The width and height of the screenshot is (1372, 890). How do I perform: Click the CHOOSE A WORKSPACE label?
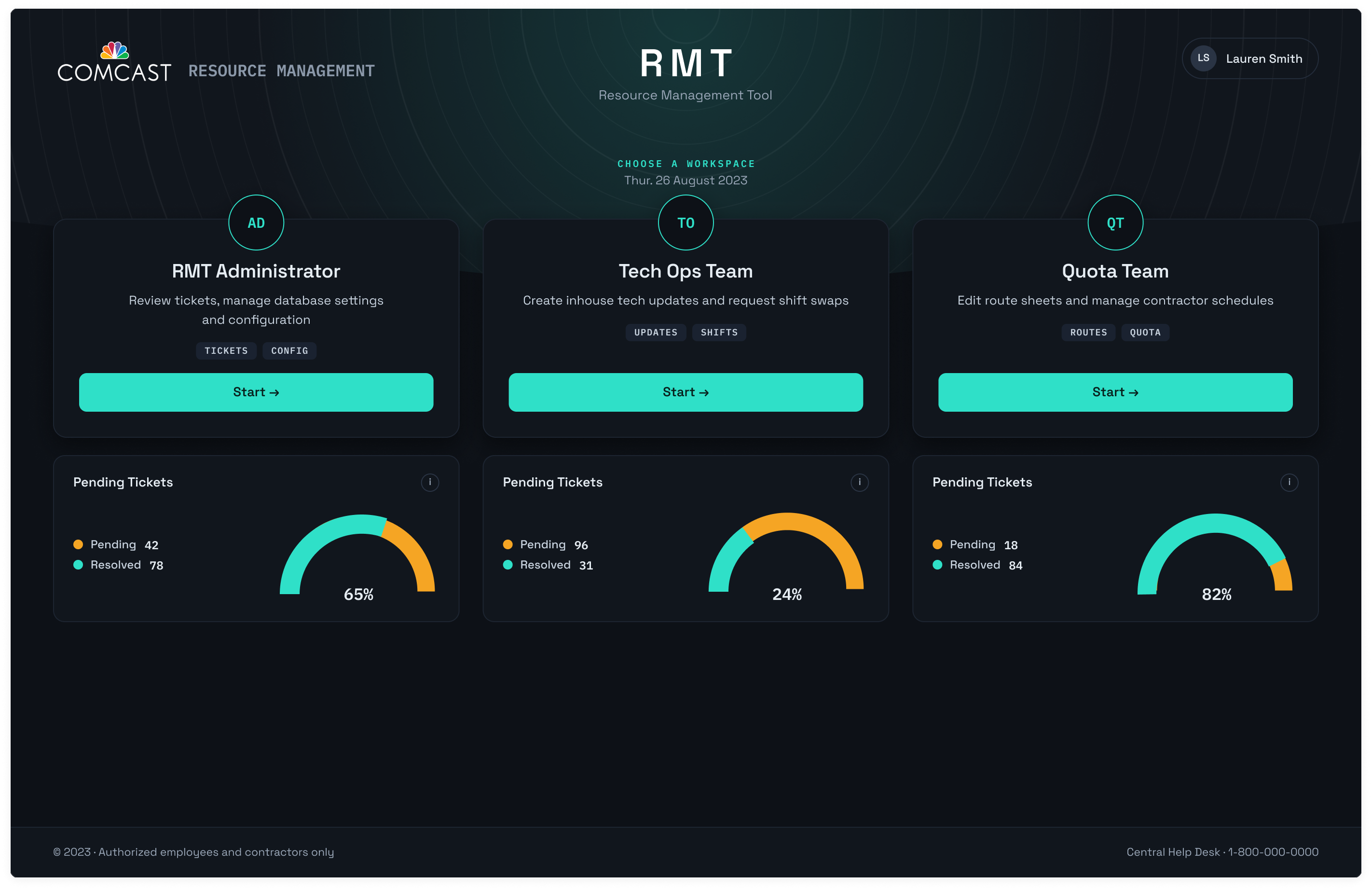pos(686,164)
